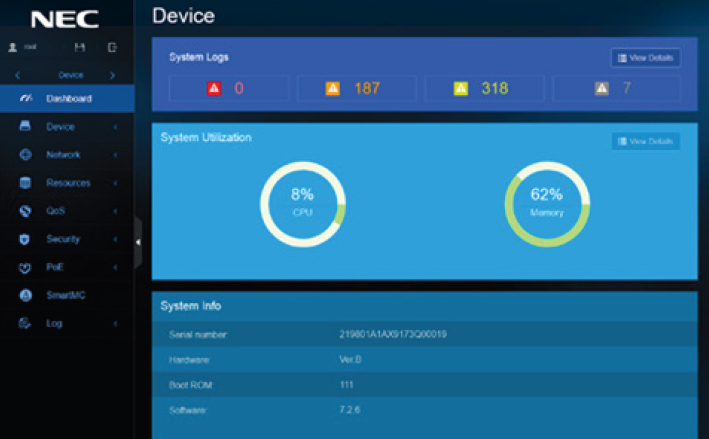The height and width of the screenshot is (439, 709).
Task: Expand the Security submenu arrow
Action: 115,239
